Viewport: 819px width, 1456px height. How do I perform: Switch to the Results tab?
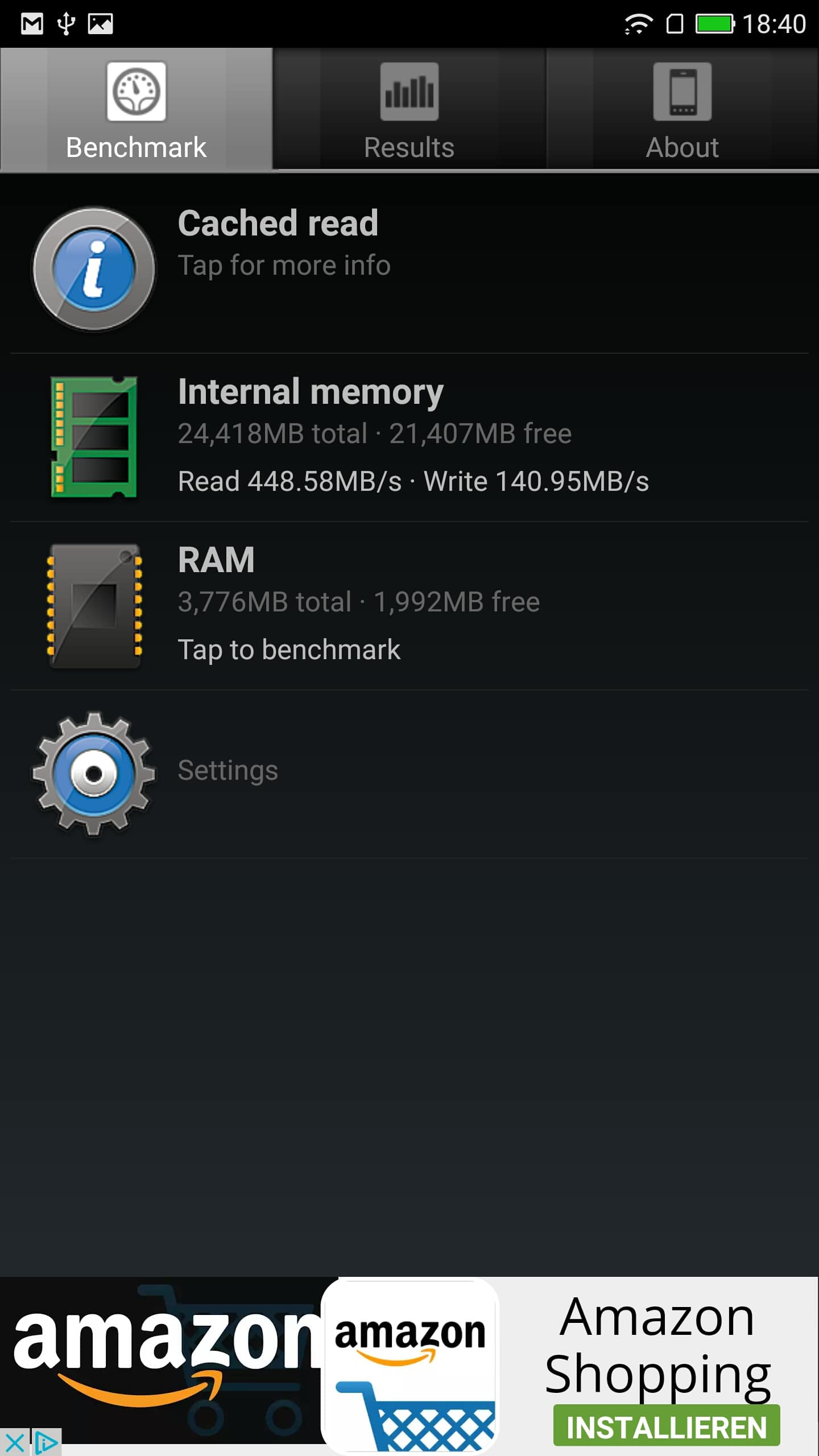(409, 110)
